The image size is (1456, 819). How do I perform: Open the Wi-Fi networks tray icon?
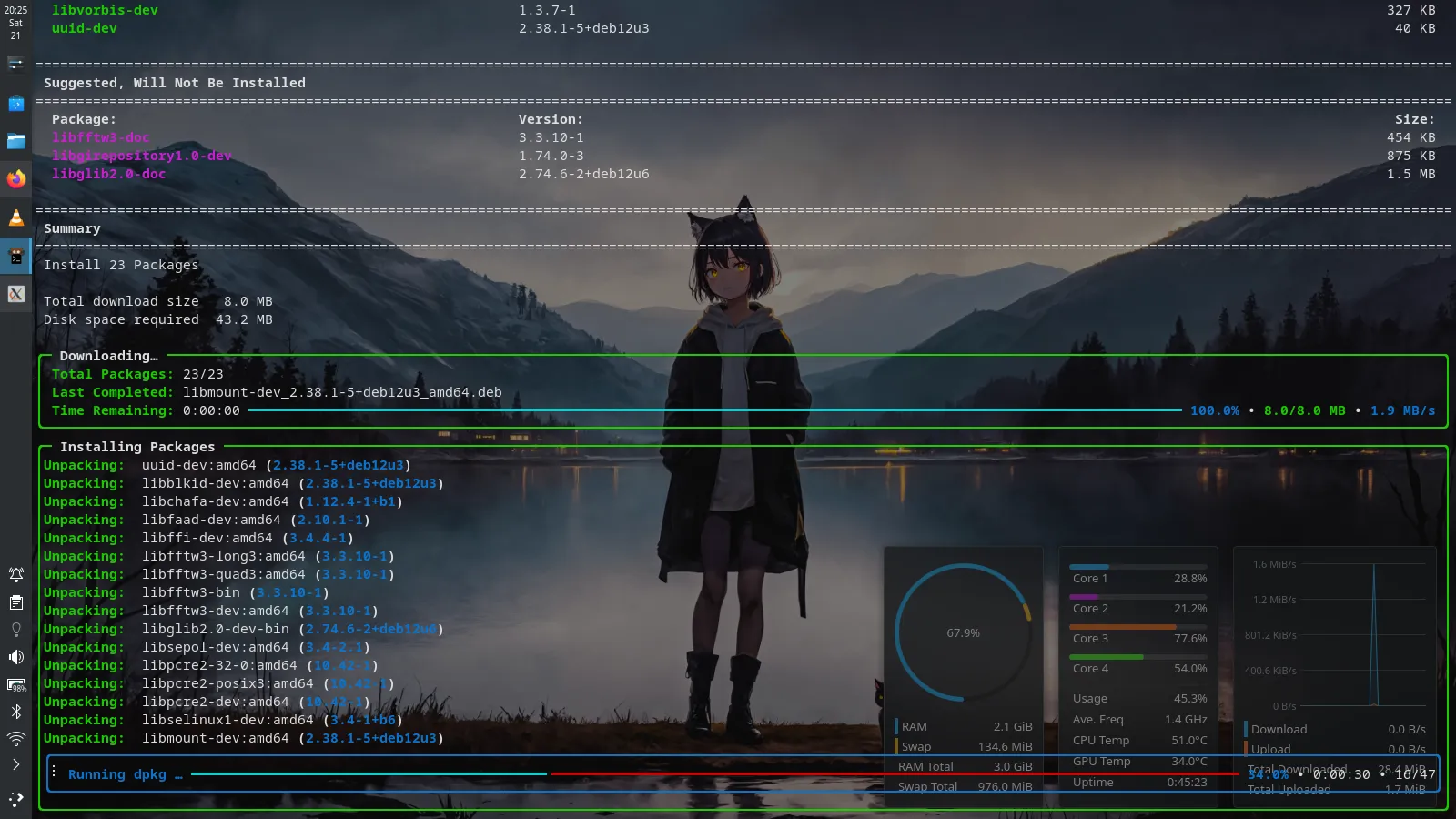15,738
